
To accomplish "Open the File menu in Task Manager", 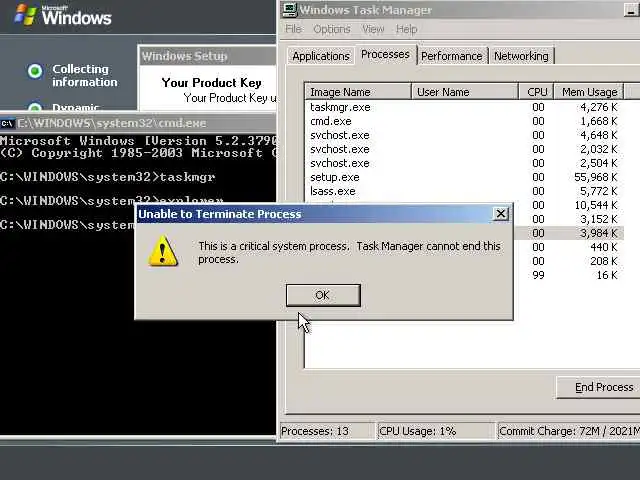I will point(293,29).
